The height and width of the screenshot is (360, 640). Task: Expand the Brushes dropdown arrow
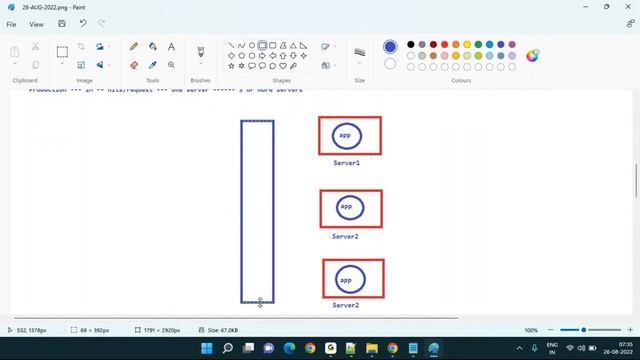(200, 64)
